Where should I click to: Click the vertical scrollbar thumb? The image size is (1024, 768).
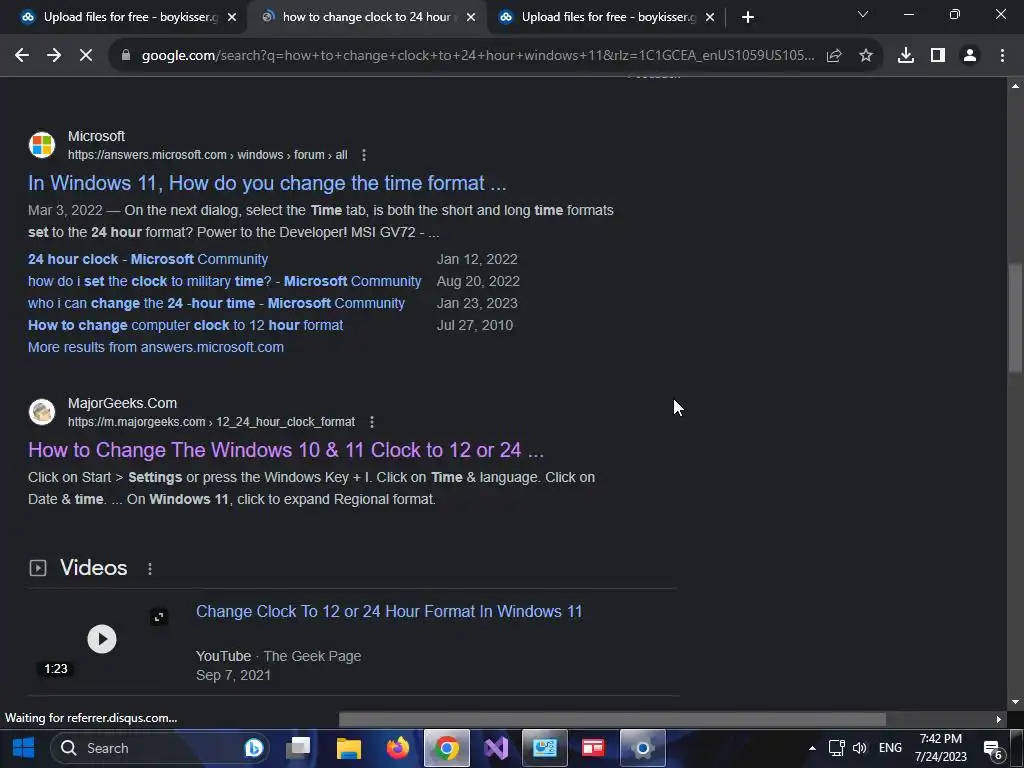click(x=1015, y=317)
